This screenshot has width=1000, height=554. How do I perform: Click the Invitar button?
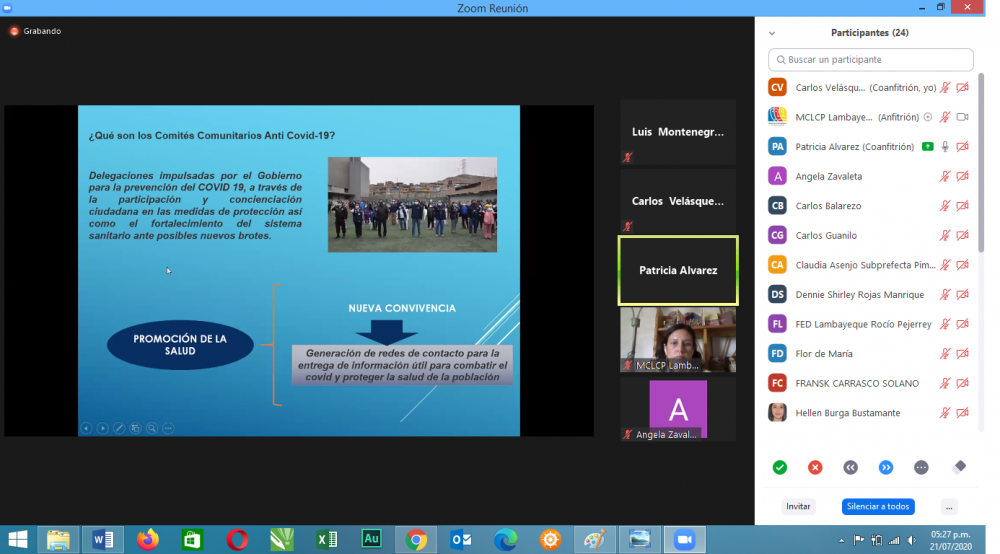click(798, 507)
